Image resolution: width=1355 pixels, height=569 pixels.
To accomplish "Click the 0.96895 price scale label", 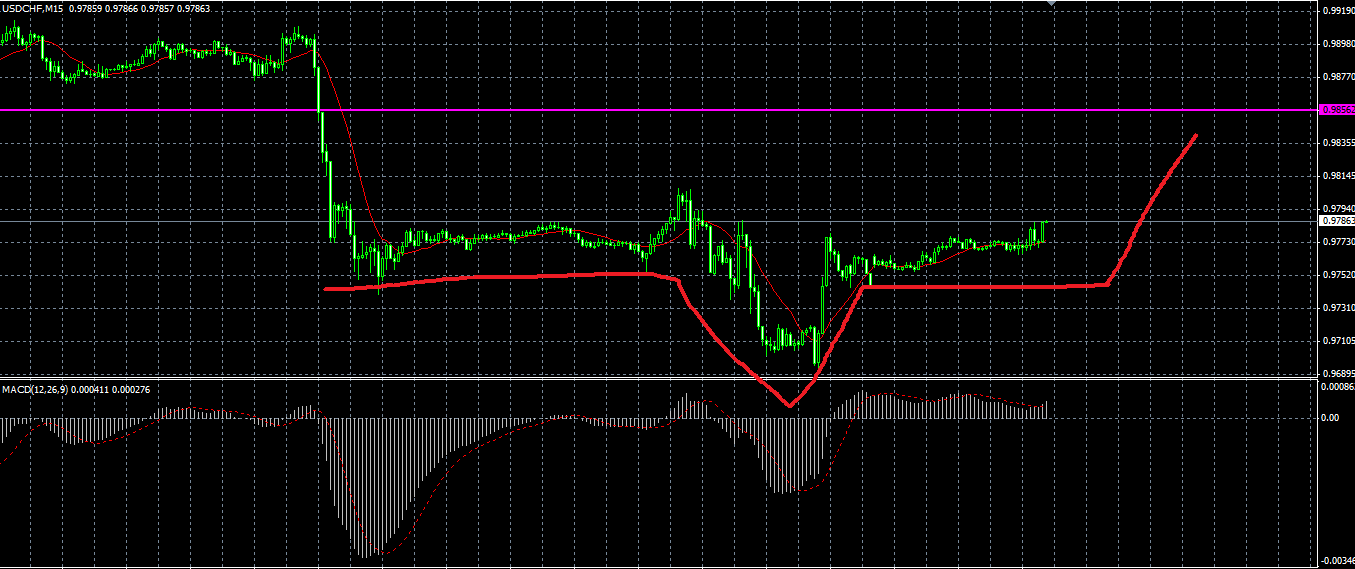I will pos(1337,373).
